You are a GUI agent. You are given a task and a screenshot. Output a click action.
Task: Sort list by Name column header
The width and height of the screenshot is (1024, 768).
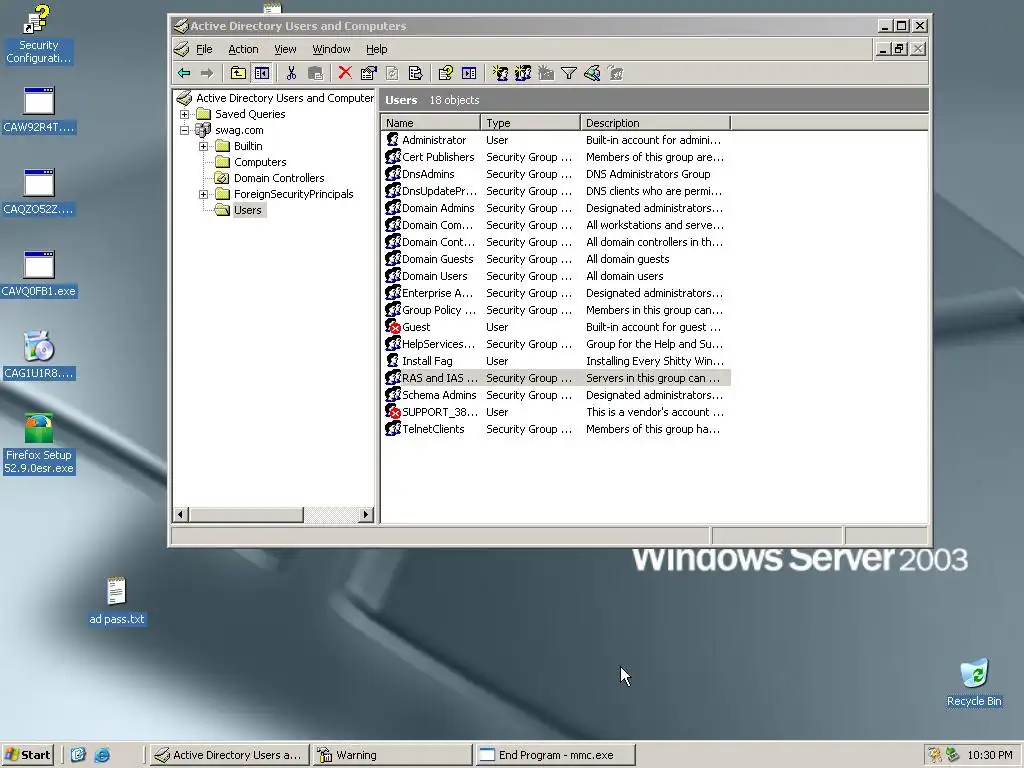[430, 123]
